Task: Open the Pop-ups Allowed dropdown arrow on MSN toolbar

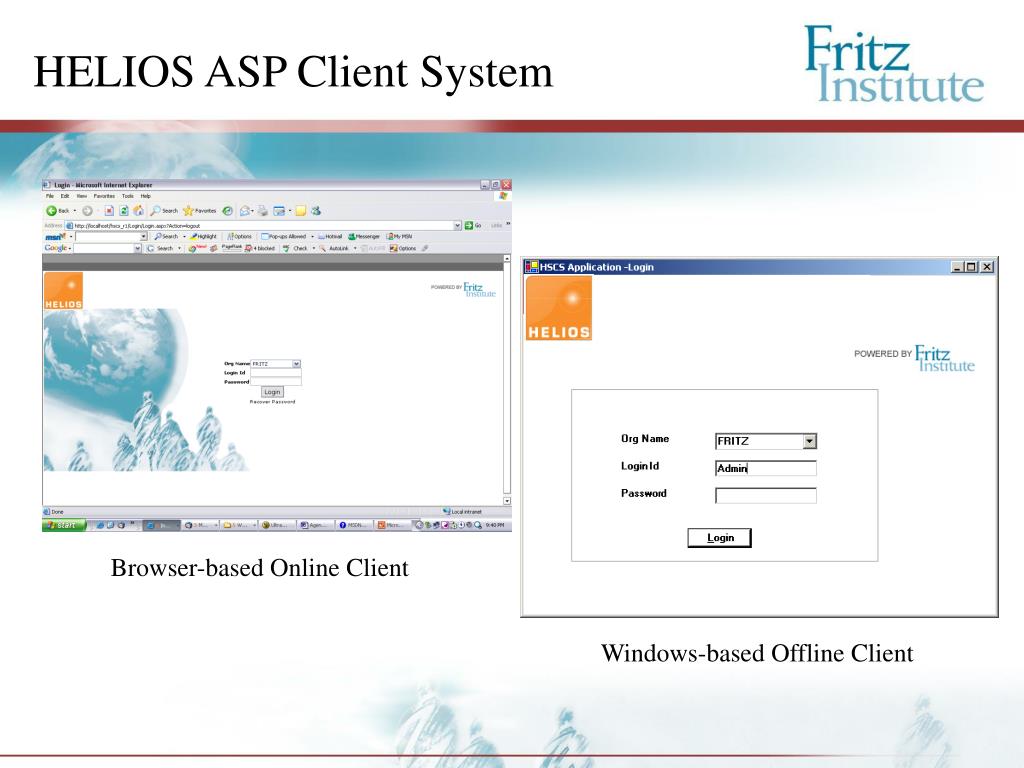Action: 312,236
